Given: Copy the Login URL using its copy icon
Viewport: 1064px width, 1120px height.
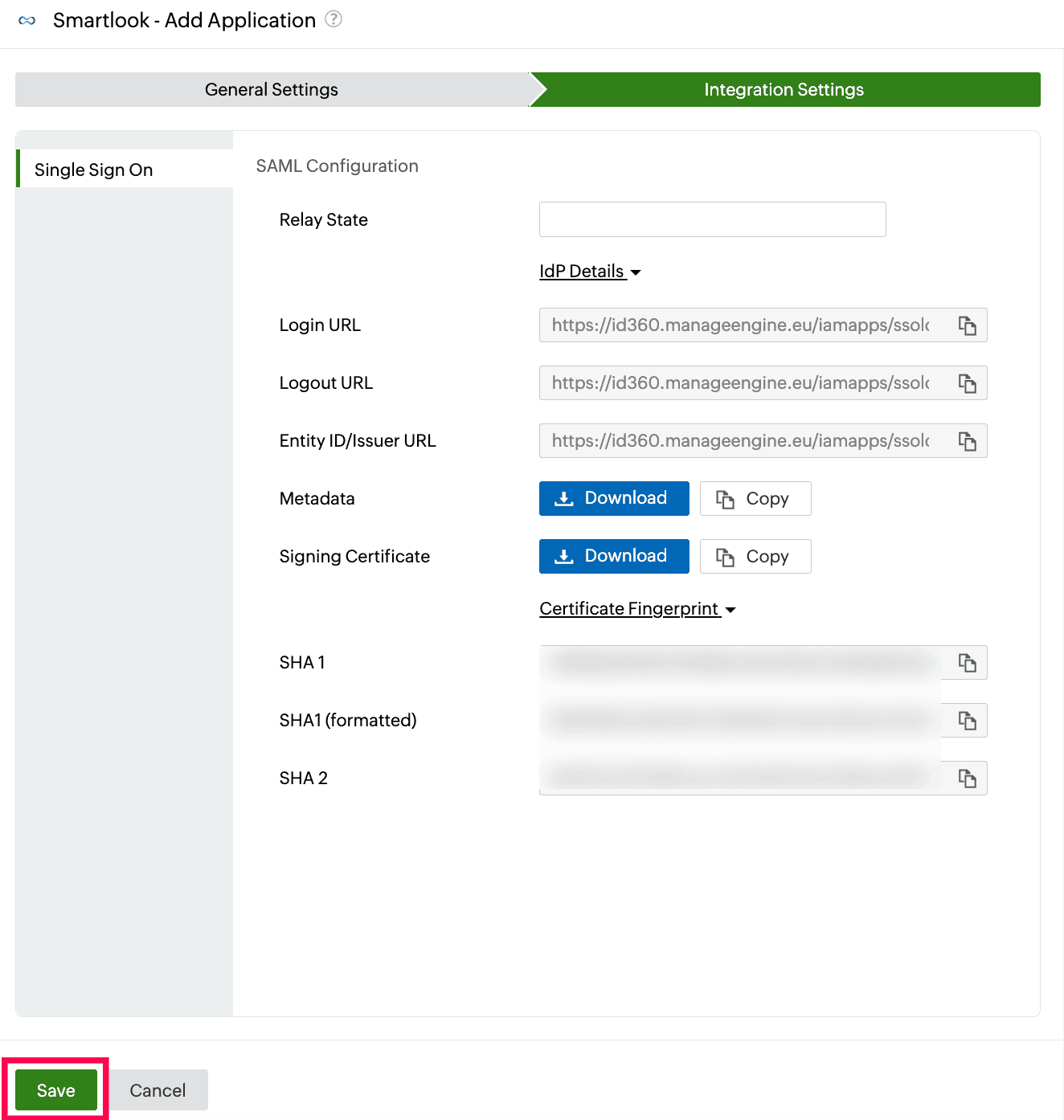Looking at the screenshot, I should coord(968,325).
